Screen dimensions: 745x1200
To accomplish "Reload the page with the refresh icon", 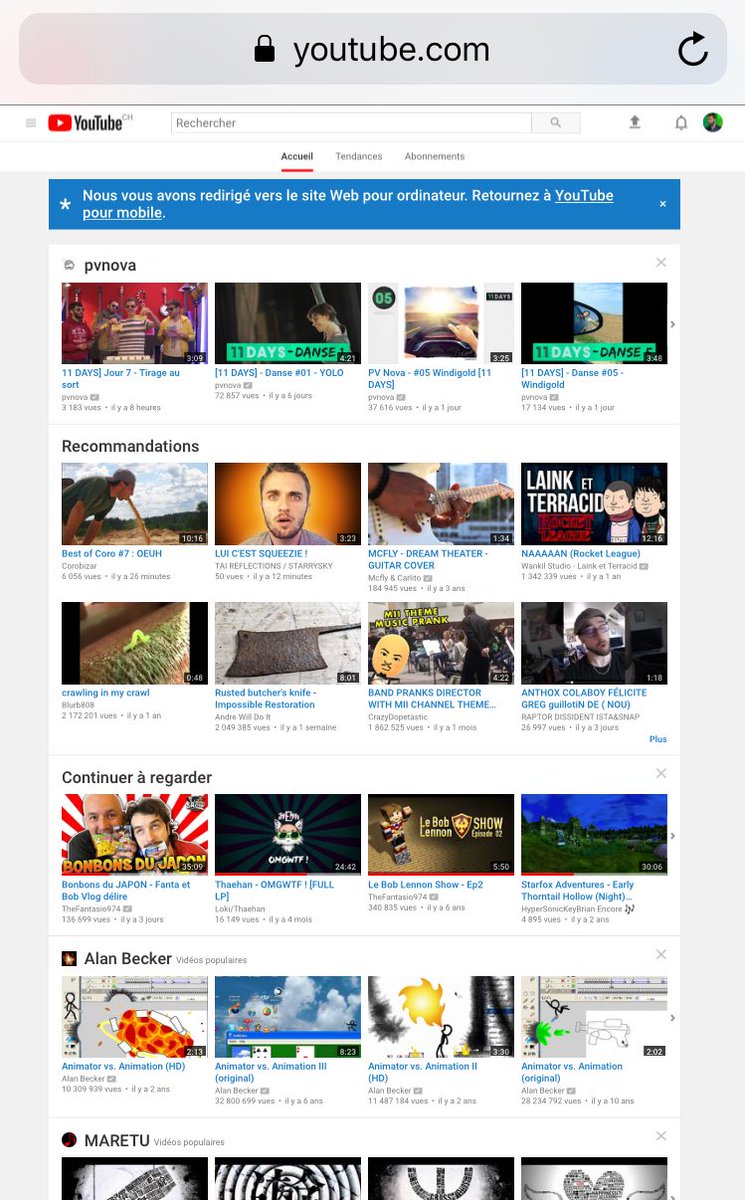I will (692, 49).
